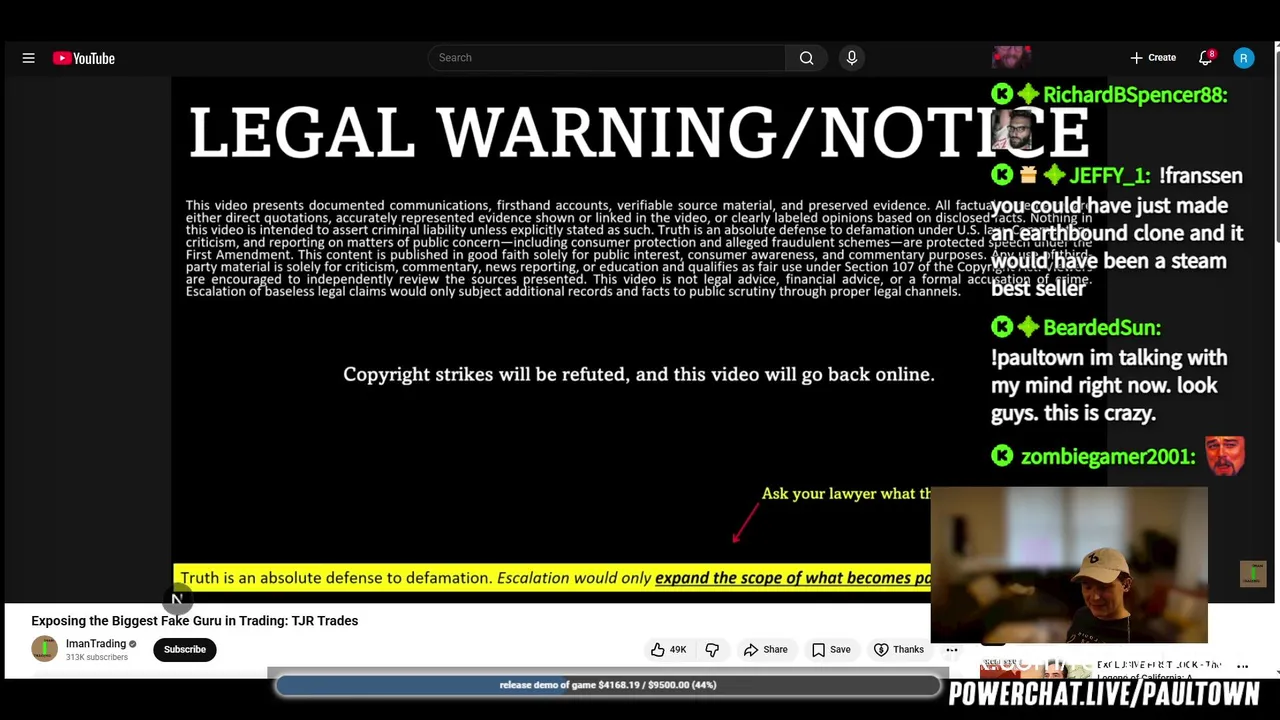
Task: Start voice search with the microphone icon
Action: 852,58
